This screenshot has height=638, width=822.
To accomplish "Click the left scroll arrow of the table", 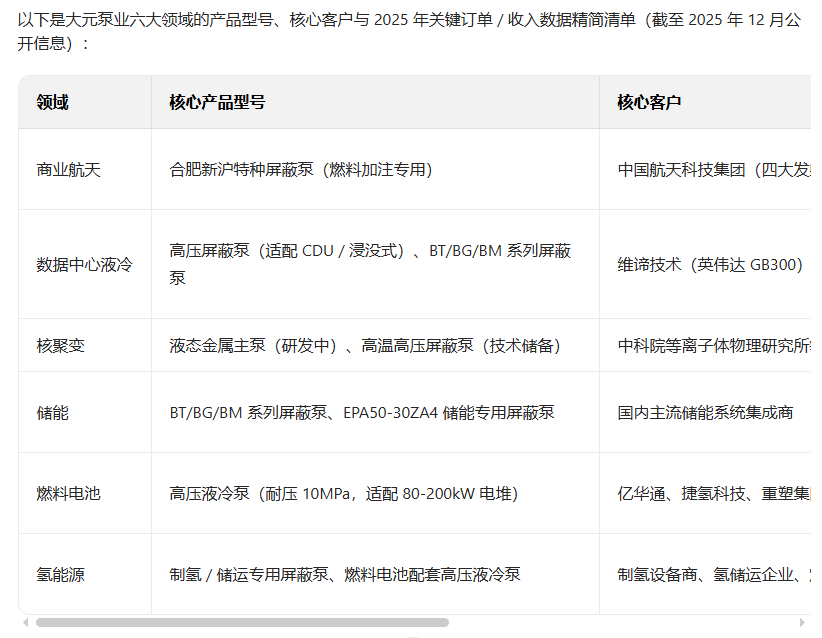I will 25,622.
